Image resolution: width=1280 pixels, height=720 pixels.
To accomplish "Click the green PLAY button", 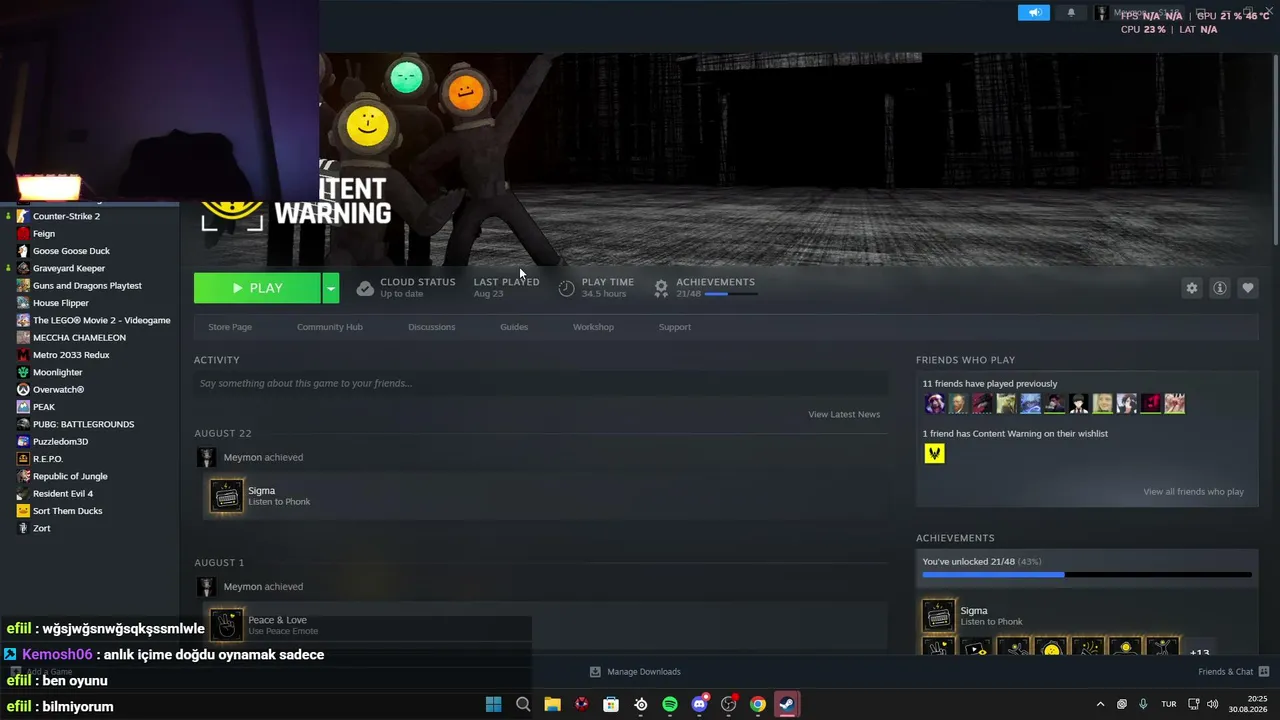I will click(x=257, y=288).
